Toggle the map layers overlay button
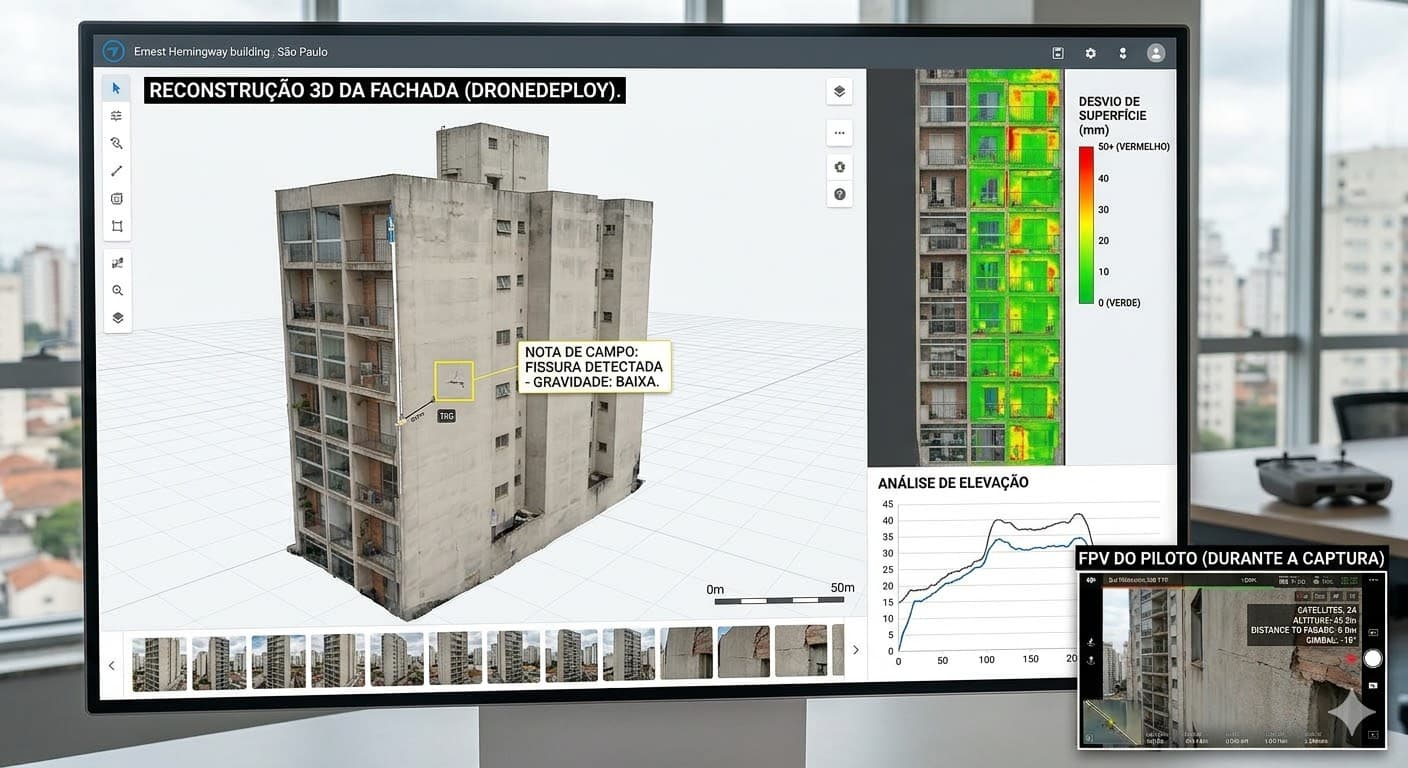Viewport: 1408px width, 768px height. click(839, 91)
